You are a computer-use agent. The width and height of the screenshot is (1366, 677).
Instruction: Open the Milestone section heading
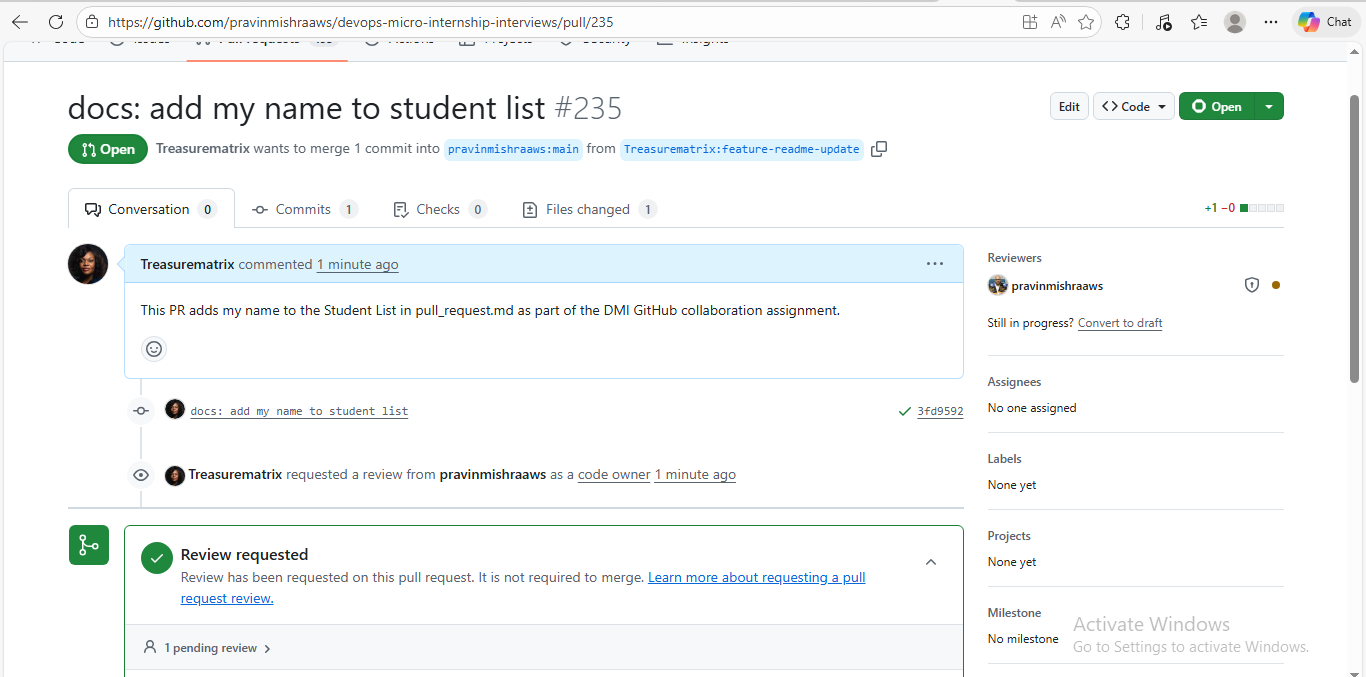click(x=1014, y=613)
